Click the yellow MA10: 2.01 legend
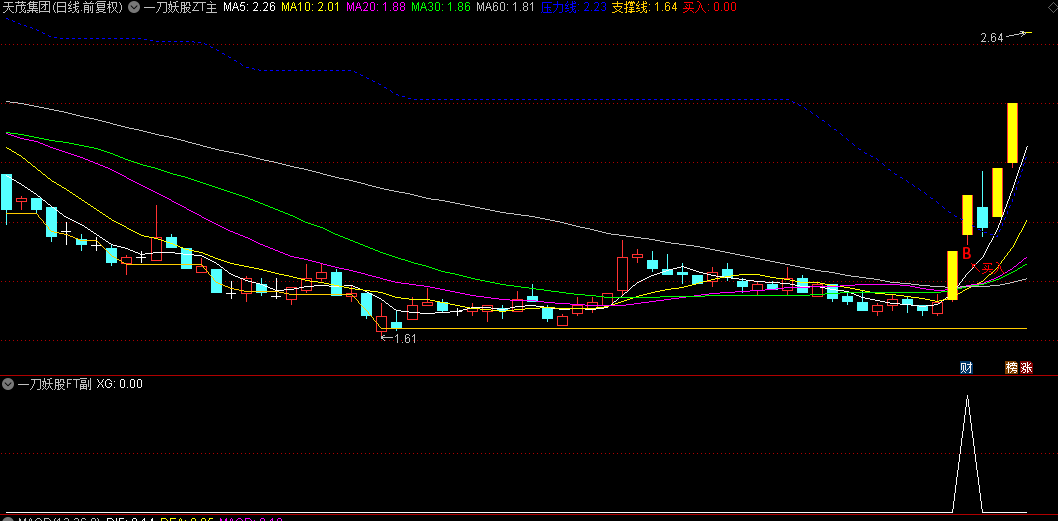This screenshot has width=1058, height=521. 310,7
